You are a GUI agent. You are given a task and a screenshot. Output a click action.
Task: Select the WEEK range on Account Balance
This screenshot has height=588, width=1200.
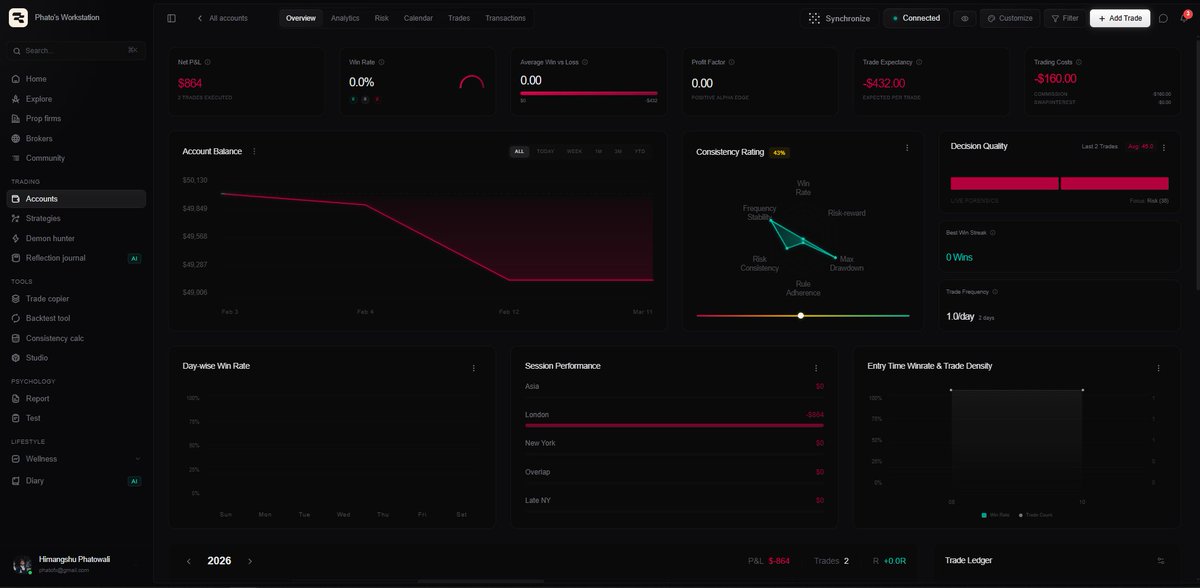pyautogui.click(x=574, y=151)
